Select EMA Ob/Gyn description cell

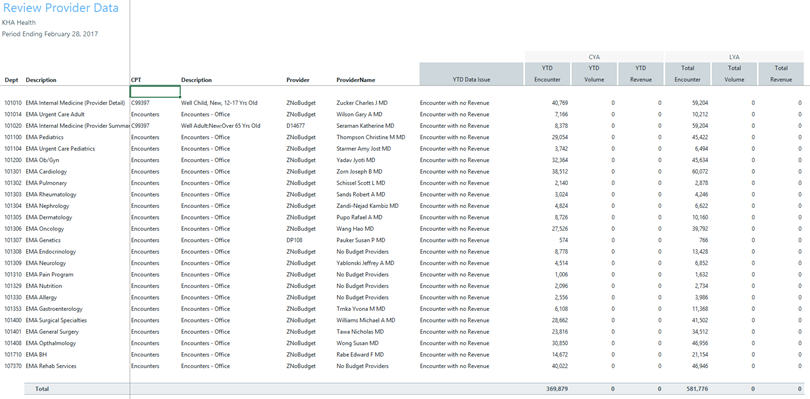(42, 160)
